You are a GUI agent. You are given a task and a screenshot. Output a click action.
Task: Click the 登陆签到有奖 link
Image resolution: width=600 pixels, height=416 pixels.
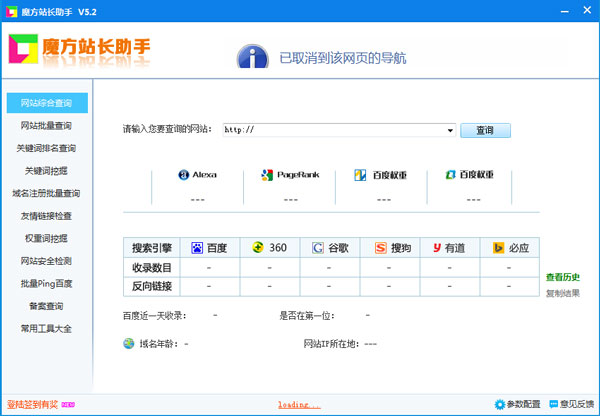tap(33, 405)
